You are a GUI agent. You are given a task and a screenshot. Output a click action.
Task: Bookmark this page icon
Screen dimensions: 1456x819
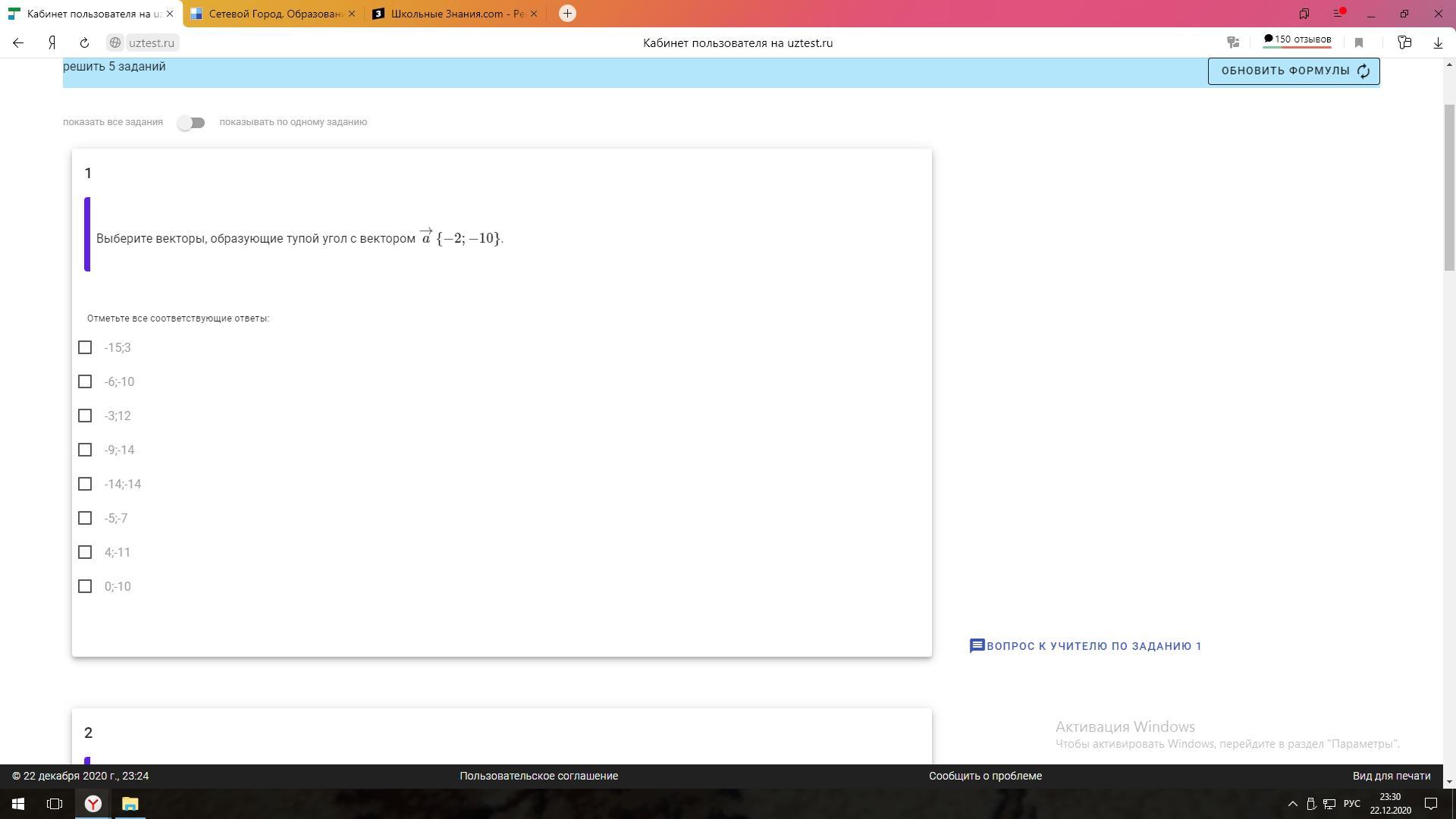click(x=1359, y=43)
